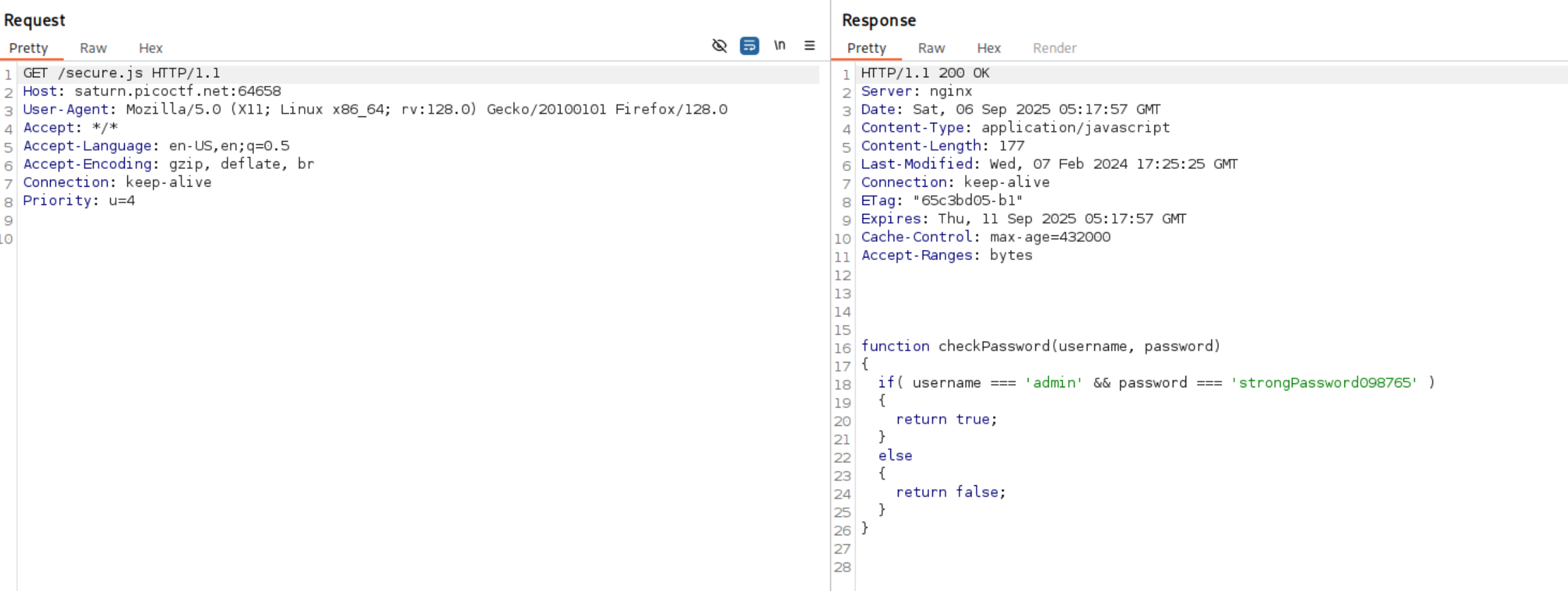Click the request Connection: keep-alive line
The width and height of the screenshot is (1568, 591).
point(117,182)
